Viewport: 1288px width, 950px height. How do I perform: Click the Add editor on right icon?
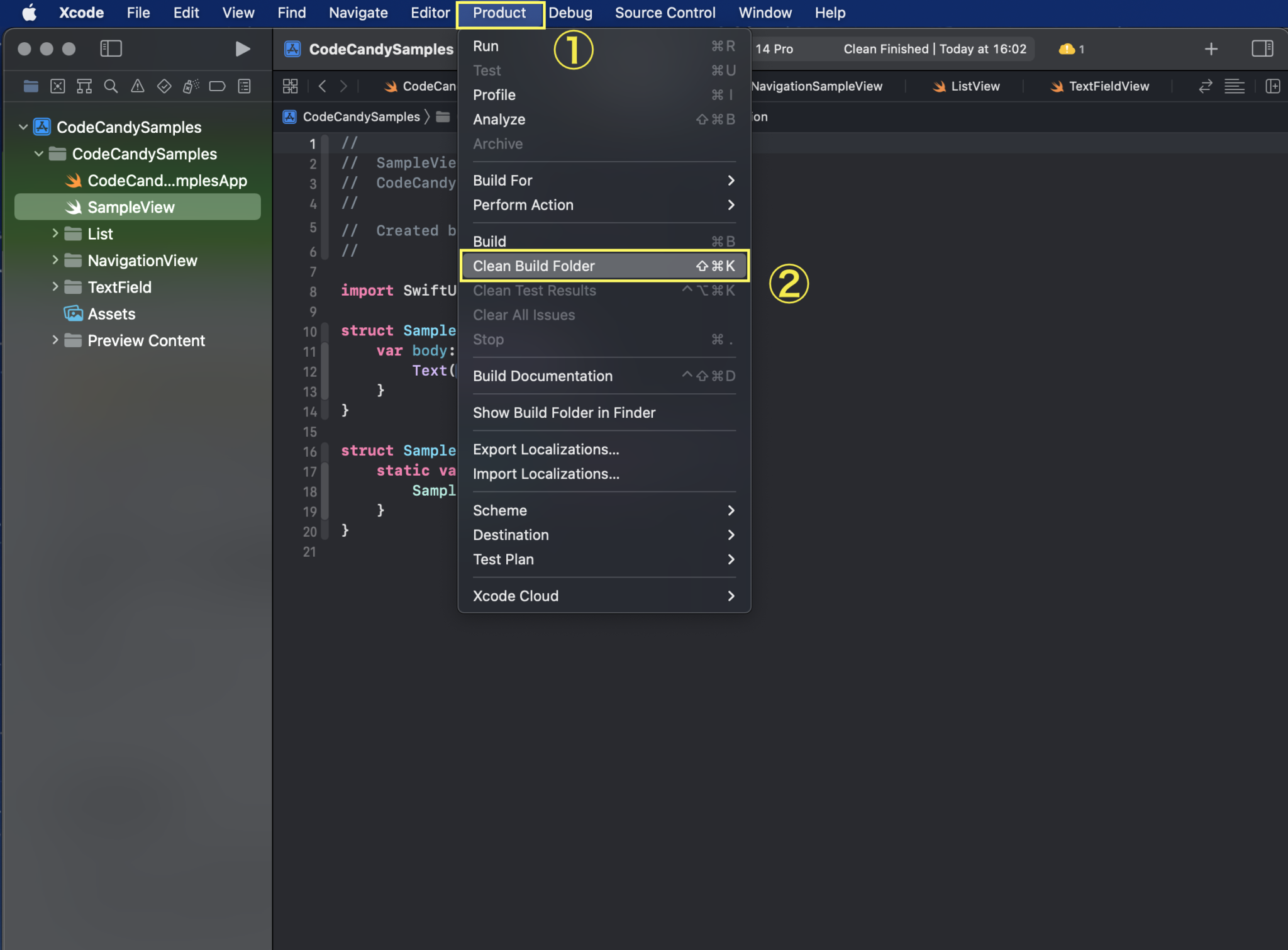(1272, 86)
